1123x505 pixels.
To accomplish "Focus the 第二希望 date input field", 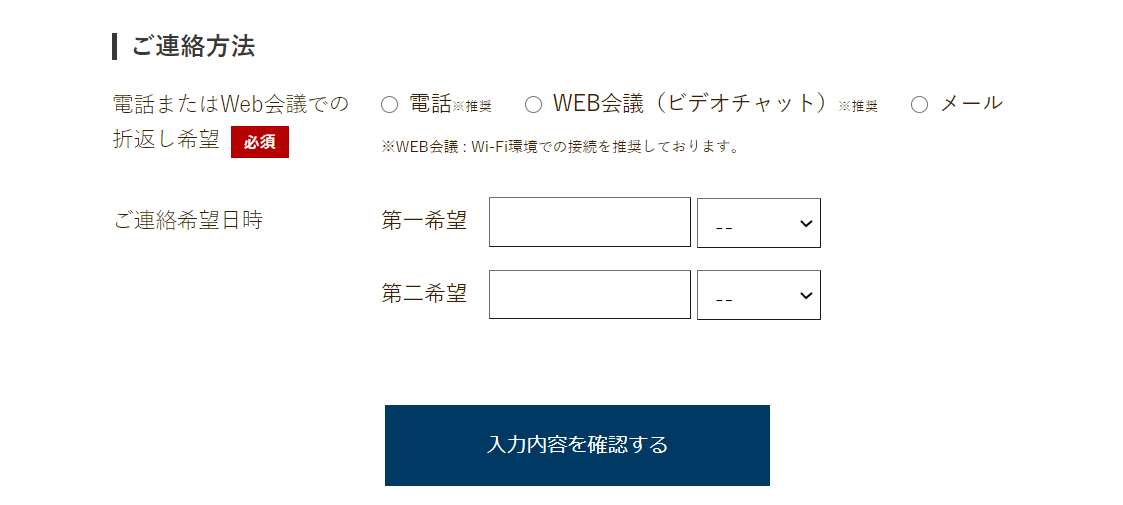I will point(589,295).
